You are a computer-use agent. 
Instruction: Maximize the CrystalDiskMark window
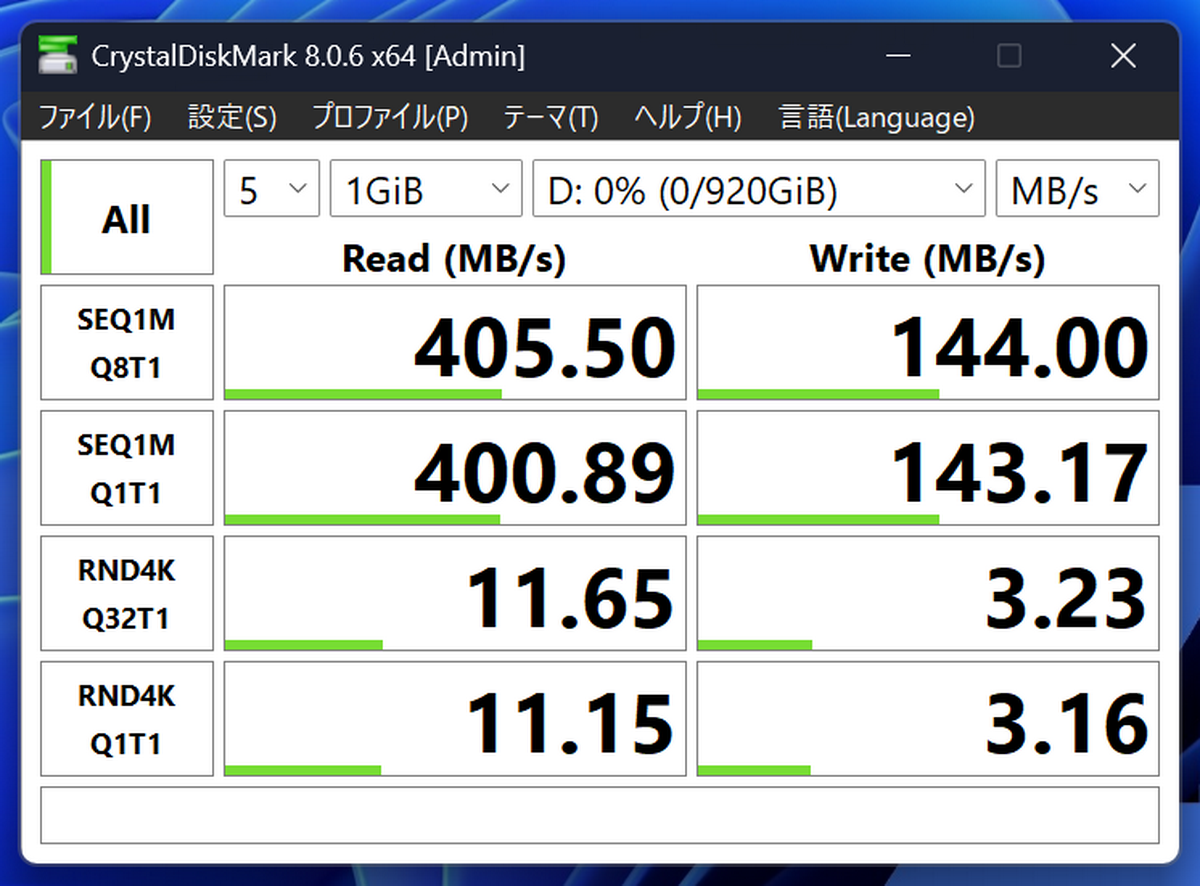coord(1010,56)
